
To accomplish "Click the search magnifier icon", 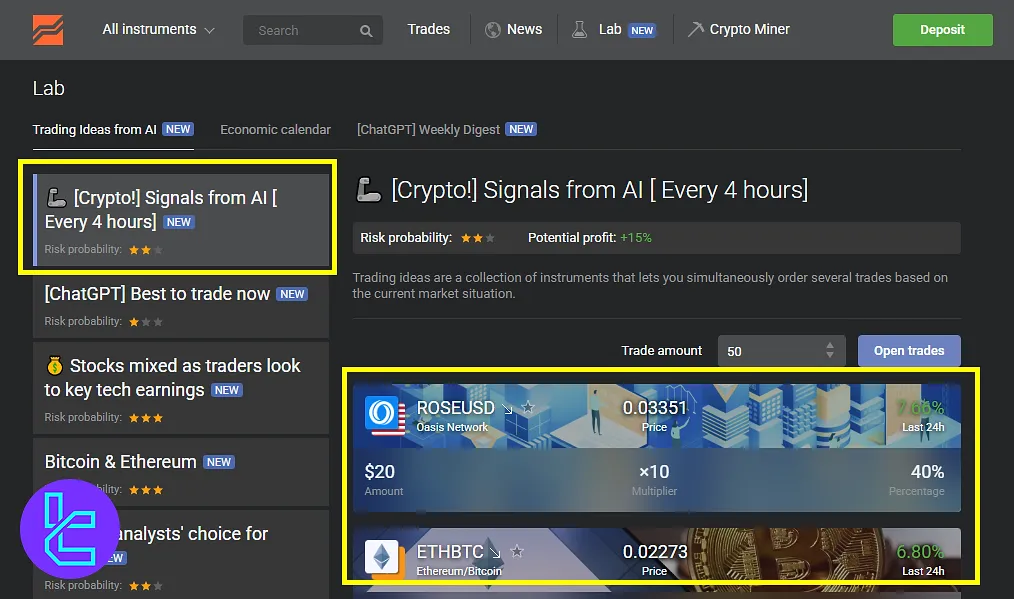I will click(366, 30).
